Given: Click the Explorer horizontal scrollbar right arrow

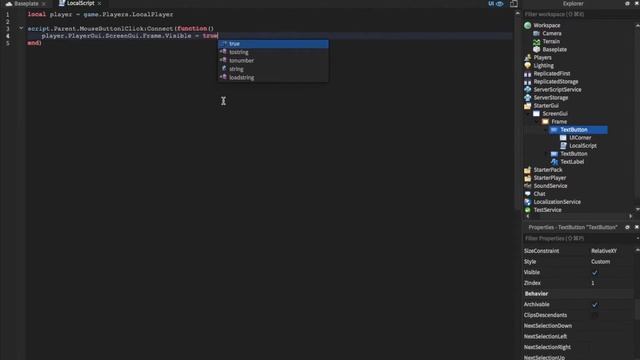Looking at the screenshot, I should 631,216.
